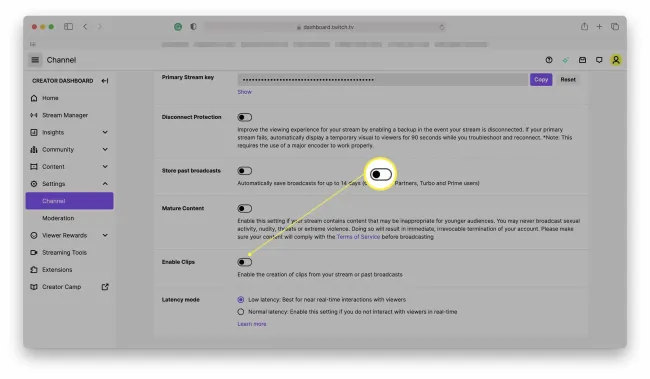Image resolution: width=650 pixels, height=379 pixels.
Task: Click the privacy shield icon
Action: click(193, 27)
